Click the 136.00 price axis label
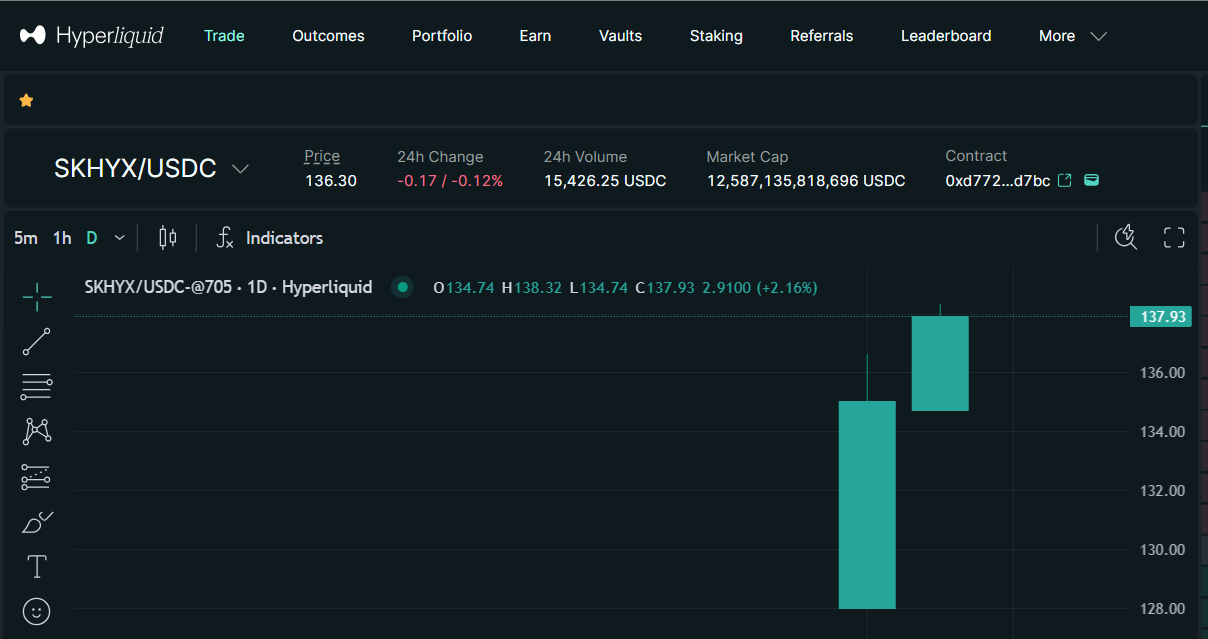This screenshot has height=639, width=1208. tap(1163, 373)
